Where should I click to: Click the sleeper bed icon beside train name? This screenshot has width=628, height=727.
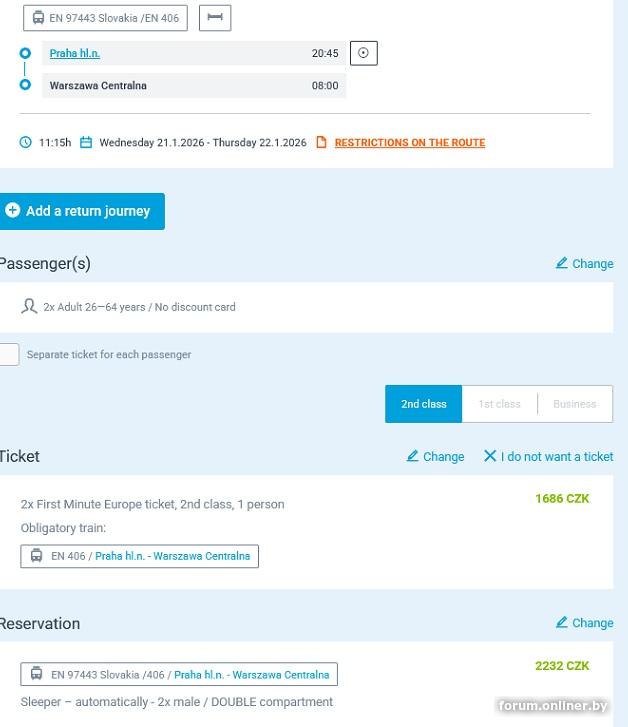coord(215,18)
